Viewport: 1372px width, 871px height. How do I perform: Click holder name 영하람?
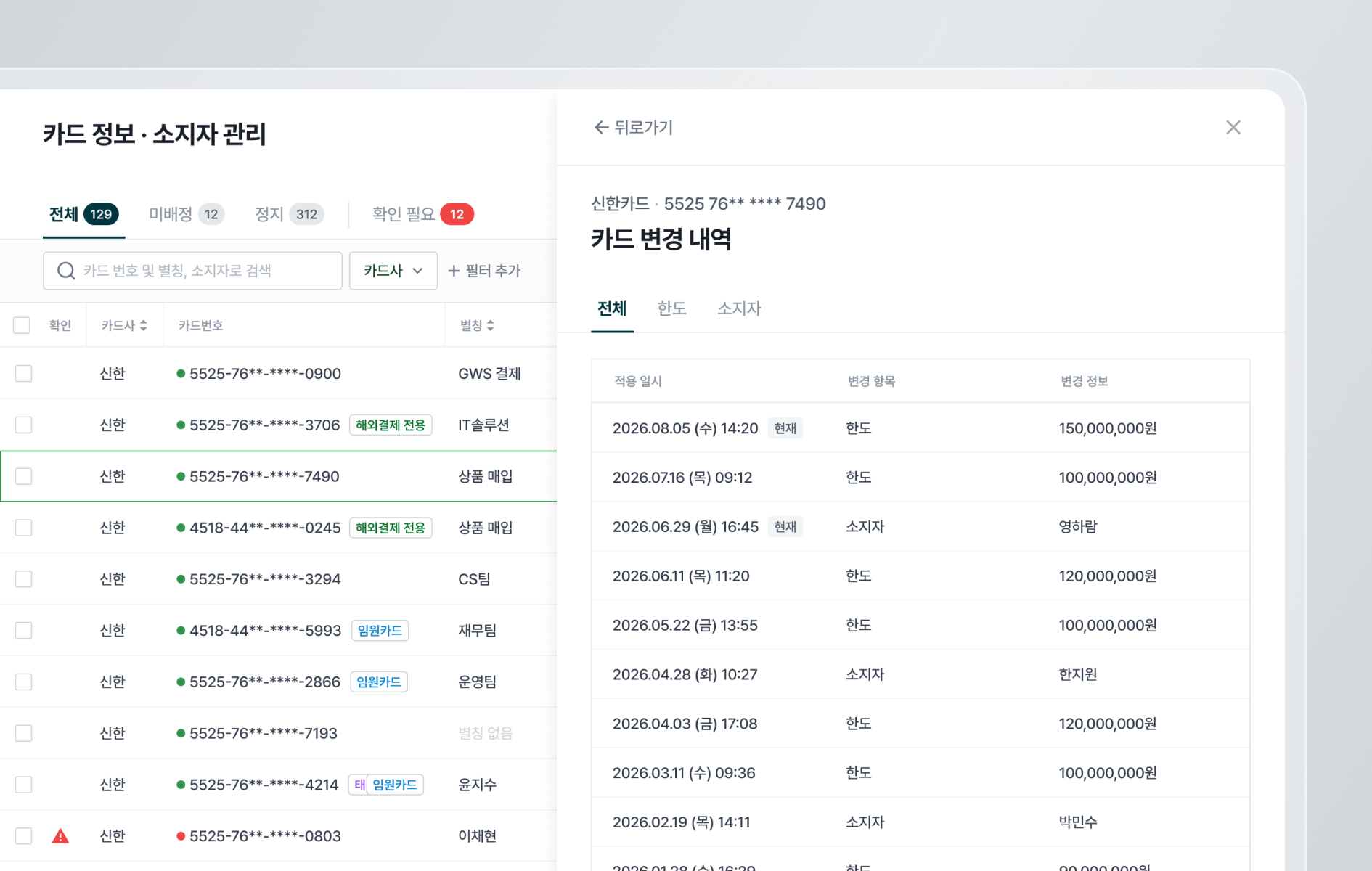[x=1078, y=527]
